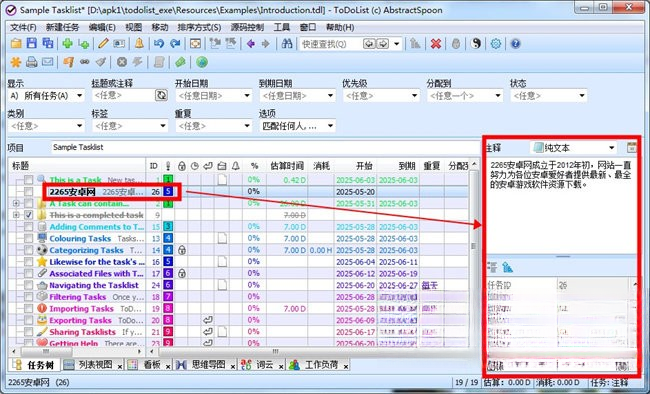Click the 标题 column header
The width and height of the screenshot is (650, 394).
tap(78, 166)
